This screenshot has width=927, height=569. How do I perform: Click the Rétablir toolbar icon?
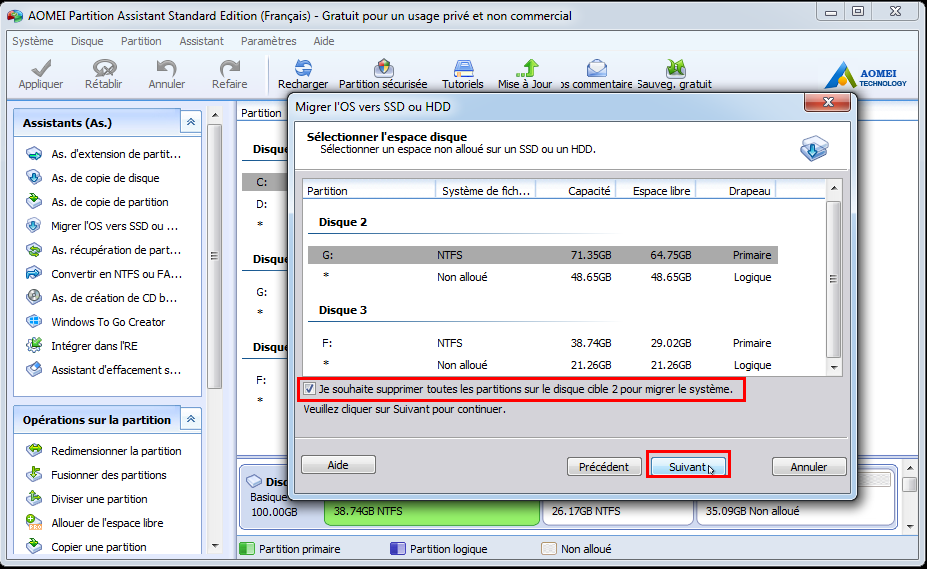(x=104, y=69)
